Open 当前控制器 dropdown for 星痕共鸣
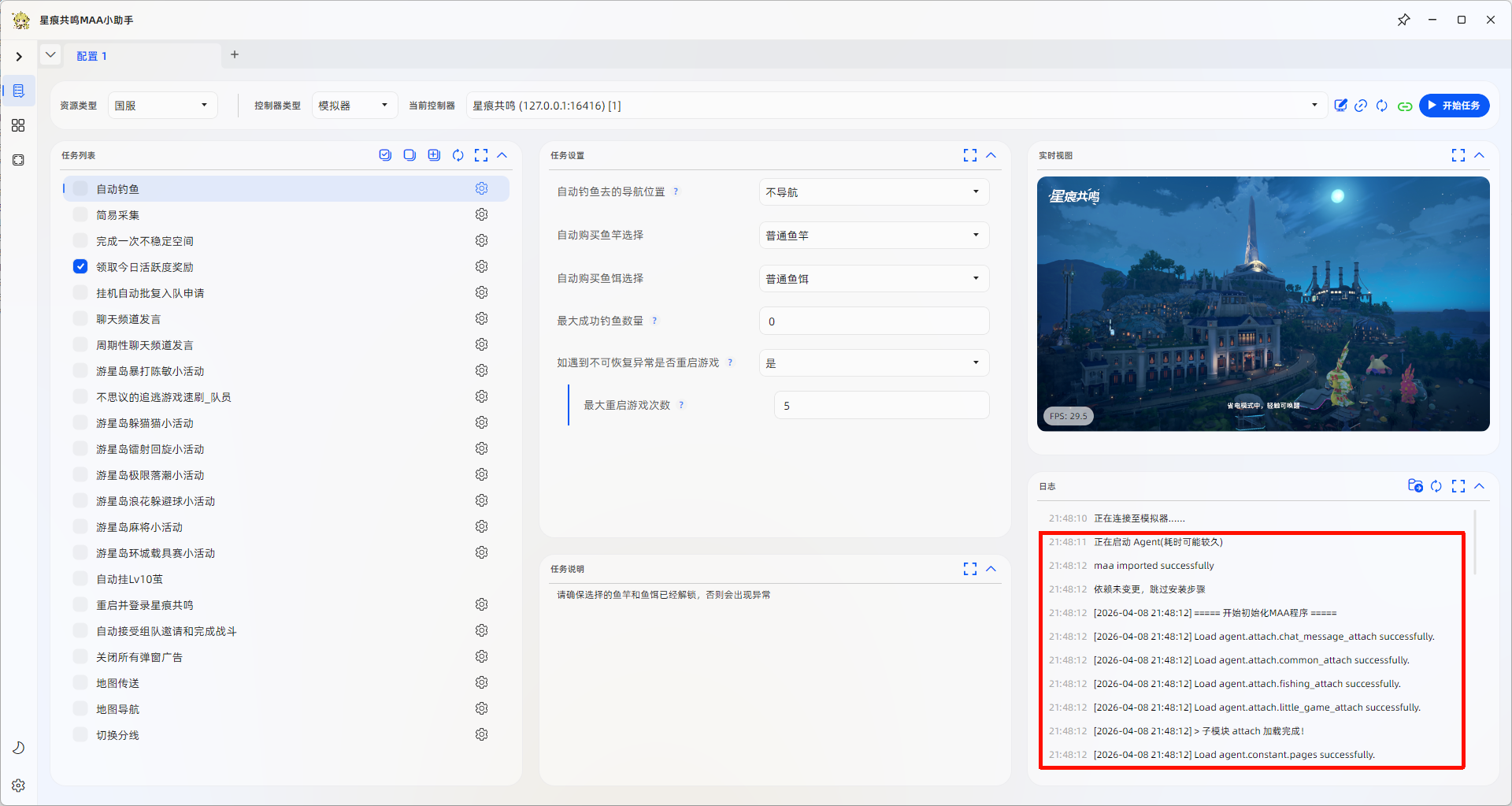 tap(896, 106)
